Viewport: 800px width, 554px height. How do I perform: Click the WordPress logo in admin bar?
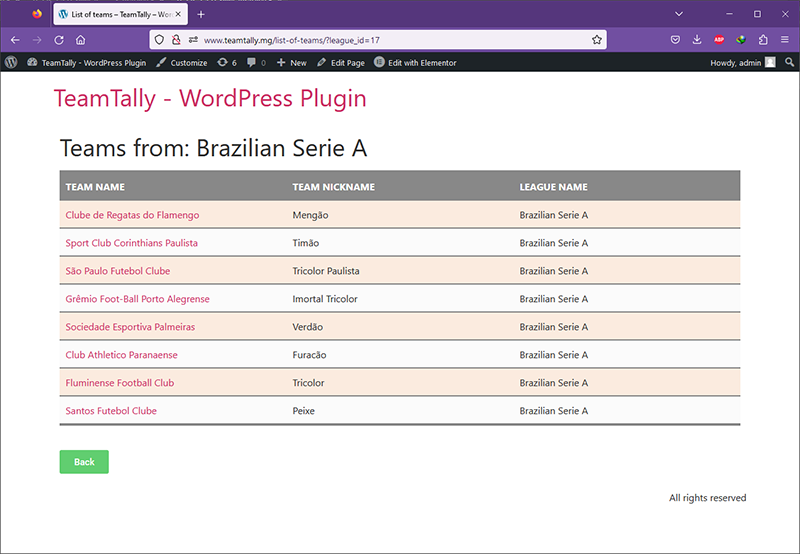coord(11,62)
